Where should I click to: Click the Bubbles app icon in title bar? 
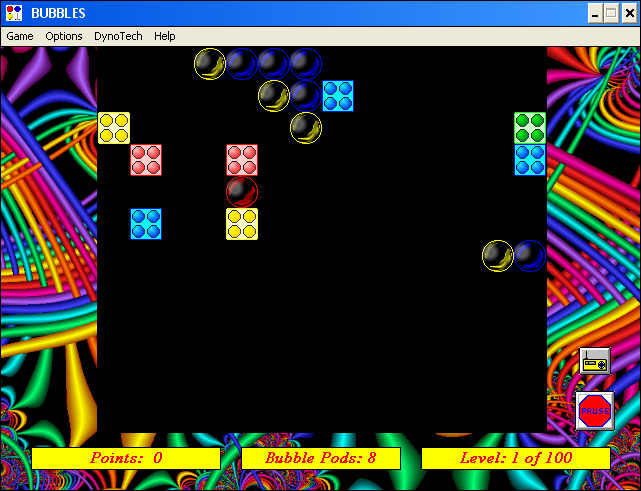[x=14, y=13]
